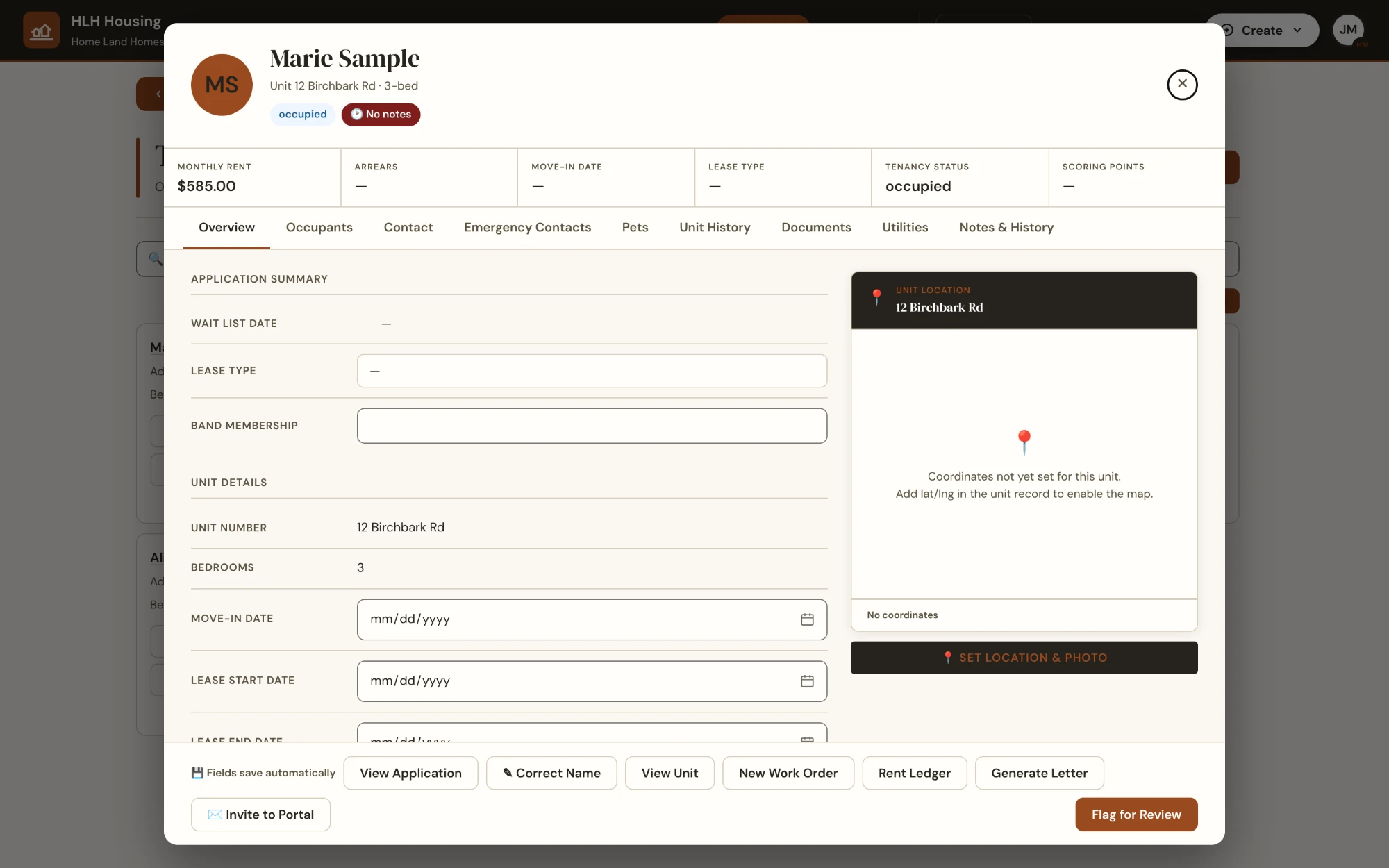This screenshot has height=868, width=1389.
Task: Click the View Unit button
Action: pyautogui.click(x=669, y=773)
